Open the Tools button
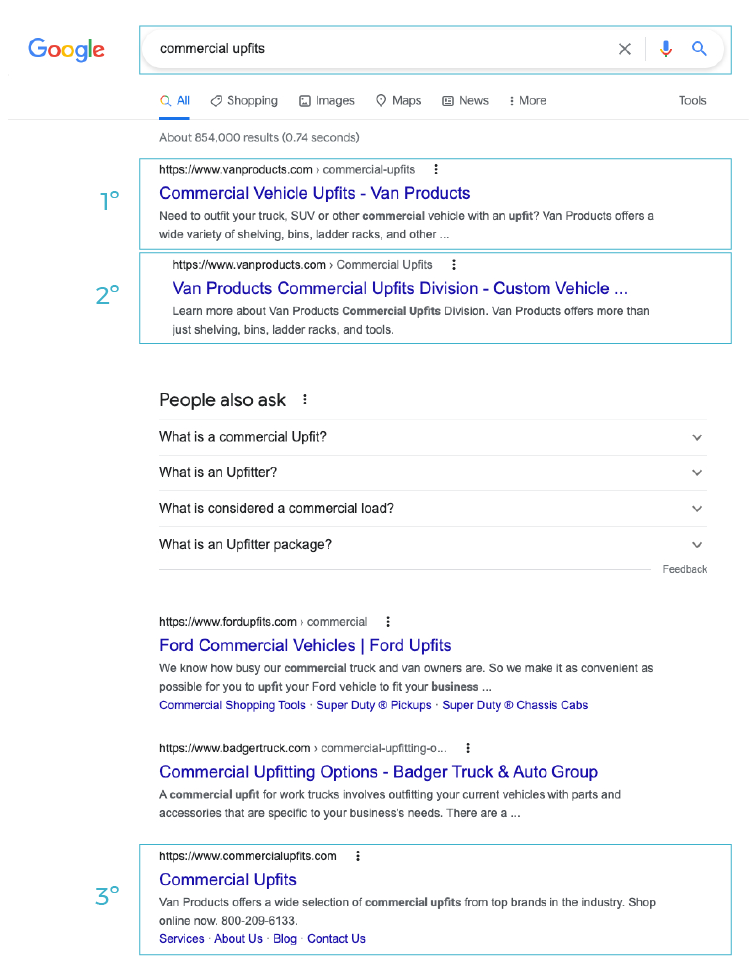Image resolution: width=749 pixels, height=968 pixels. click(692, 101)
